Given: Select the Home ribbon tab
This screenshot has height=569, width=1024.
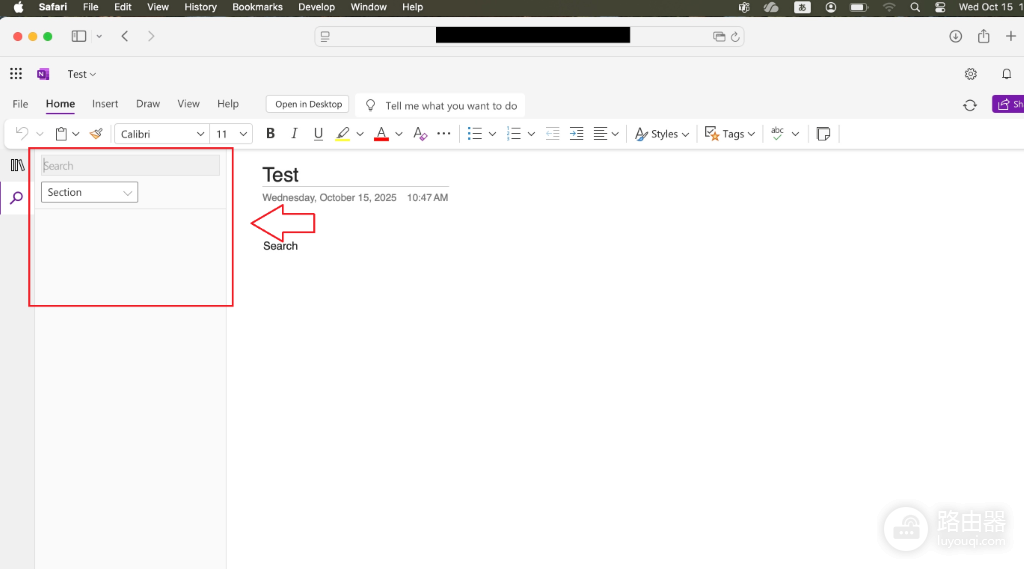Looking at the screenshot, I should pos(60,104).
